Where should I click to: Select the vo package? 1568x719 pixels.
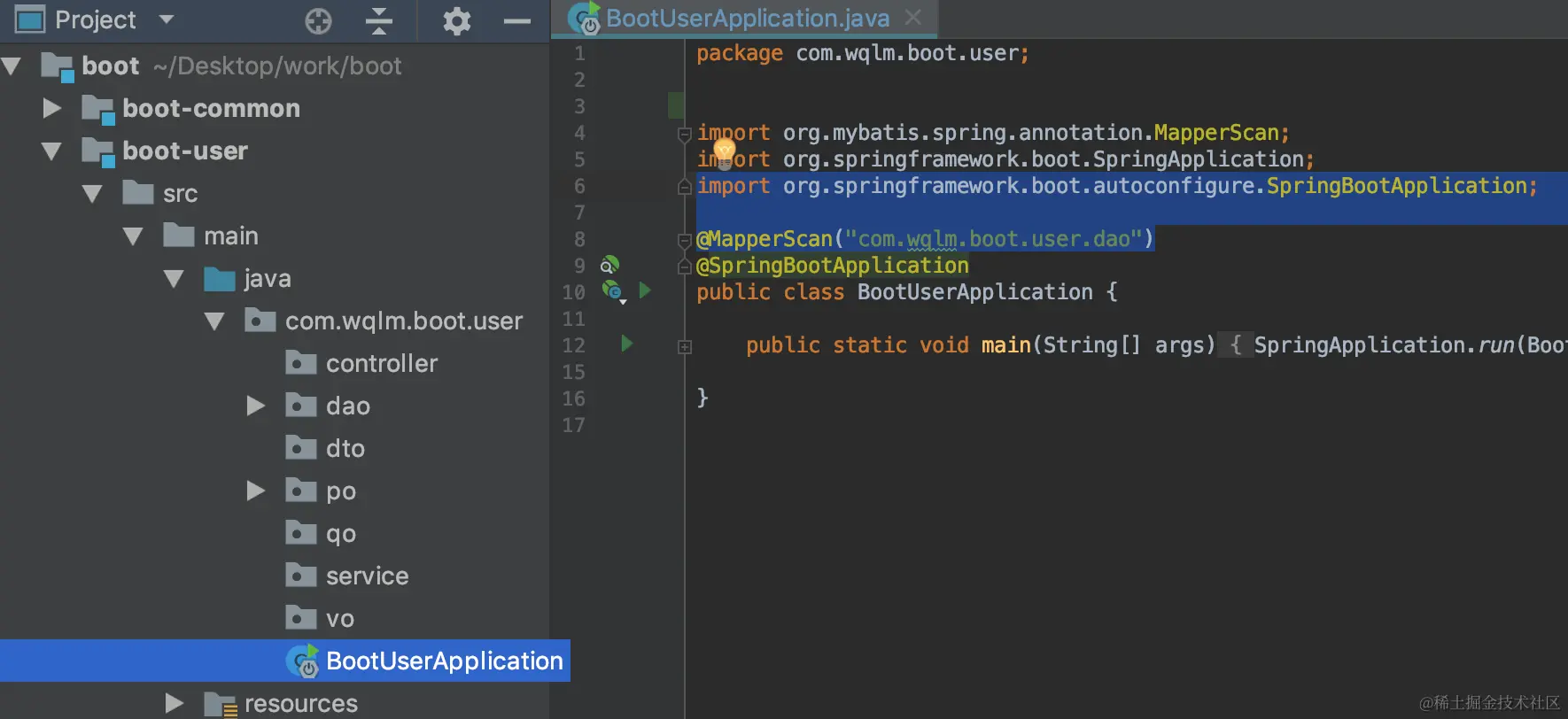(320, 618)
